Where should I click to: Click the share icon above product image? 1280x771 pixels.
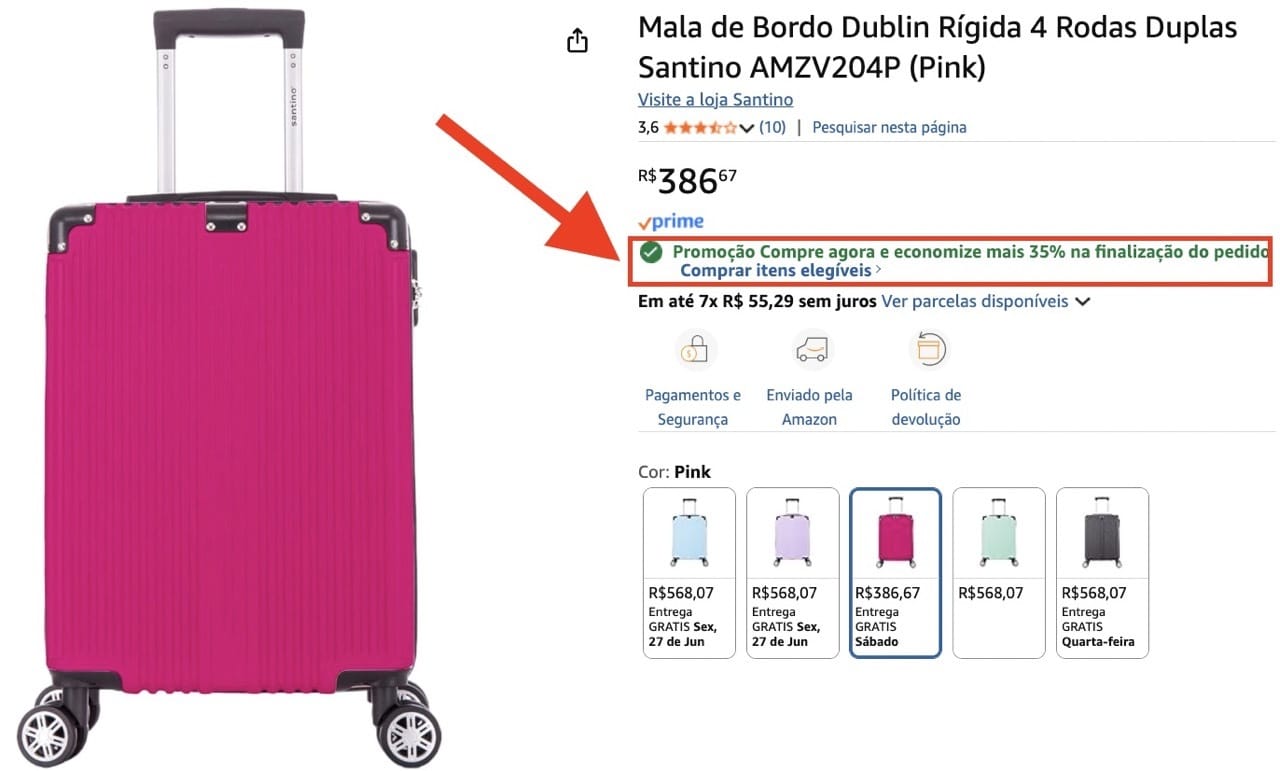(577, 40)
